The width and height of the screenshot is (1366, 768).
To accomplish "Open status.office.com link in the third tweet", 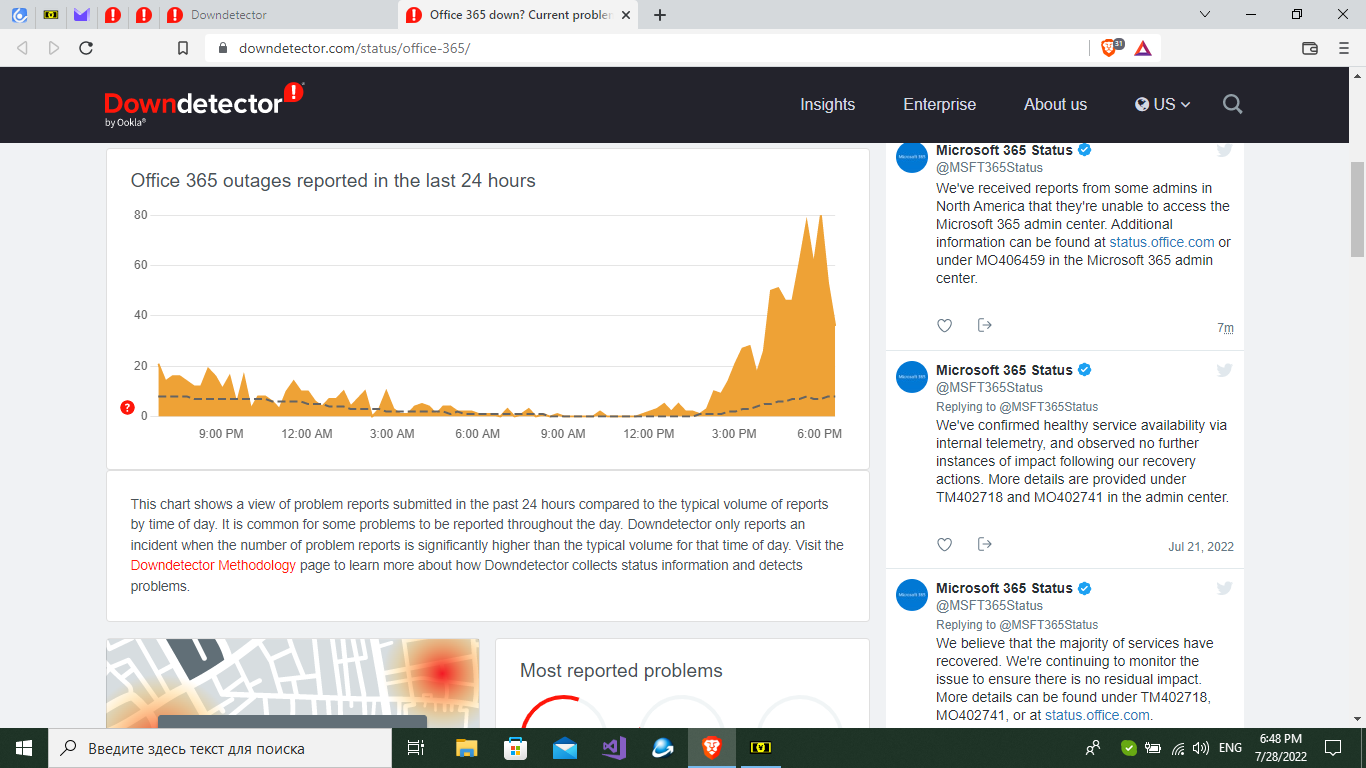I will coord(1098,715).
